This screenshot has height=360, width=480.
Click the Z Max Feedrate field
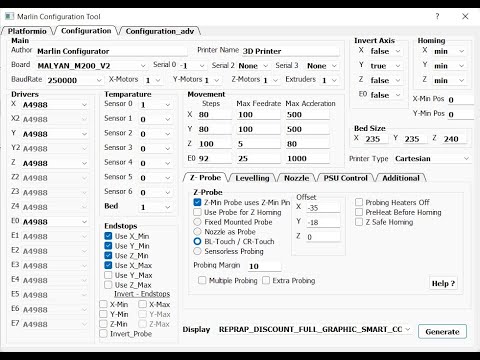pyautogui.click(x=258, y=144)
